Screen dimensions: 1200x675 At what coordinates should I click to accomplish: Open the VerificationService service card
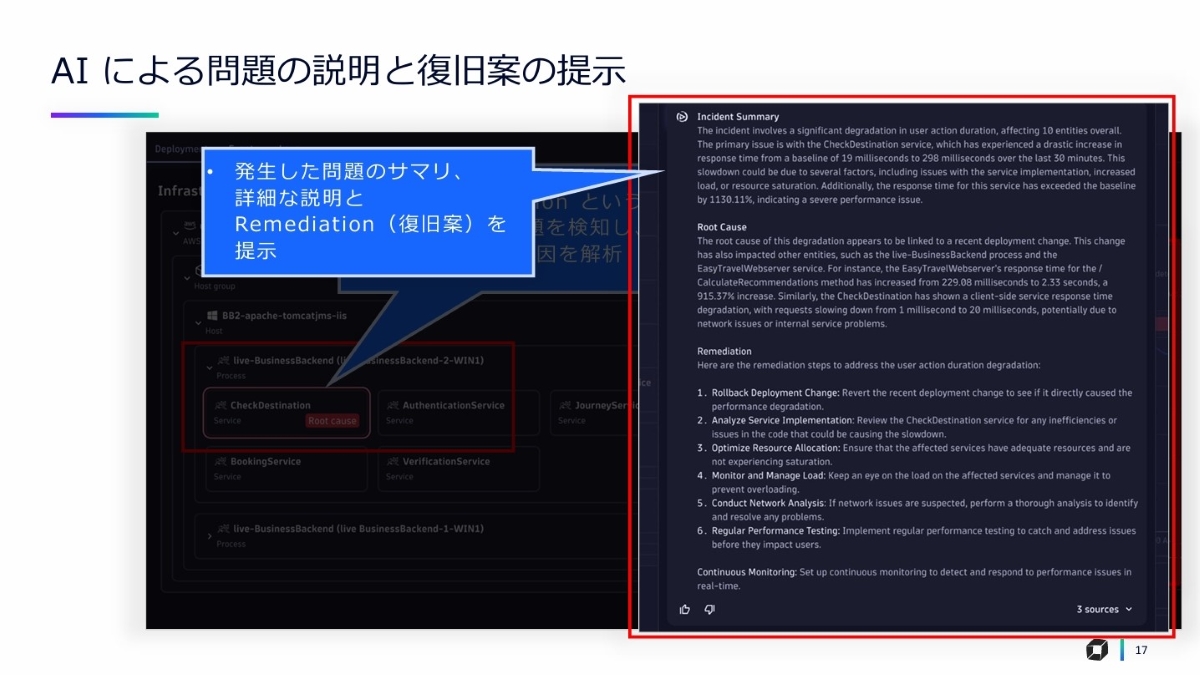458,469
